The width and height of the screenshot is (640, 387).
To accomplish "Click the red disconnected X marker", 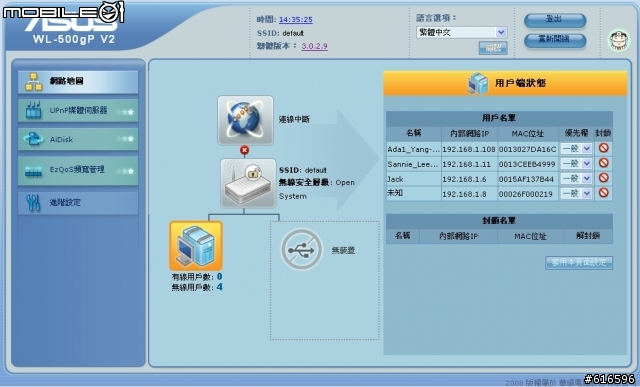I will [x=244, y=150].
